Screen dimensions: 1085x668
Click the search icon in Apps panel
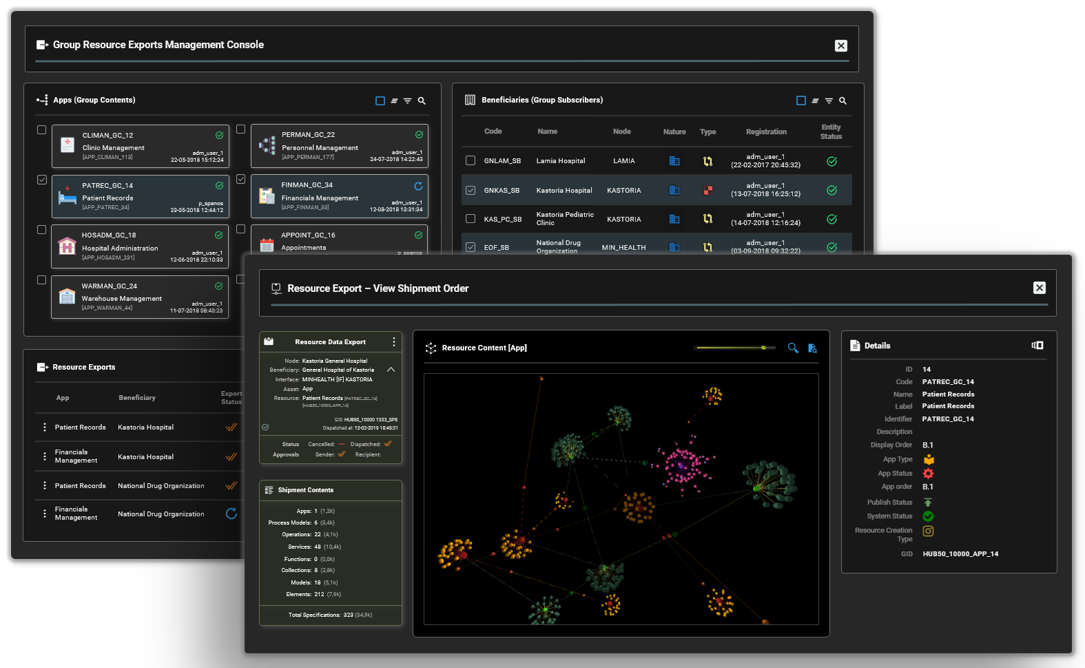point(422,101)
